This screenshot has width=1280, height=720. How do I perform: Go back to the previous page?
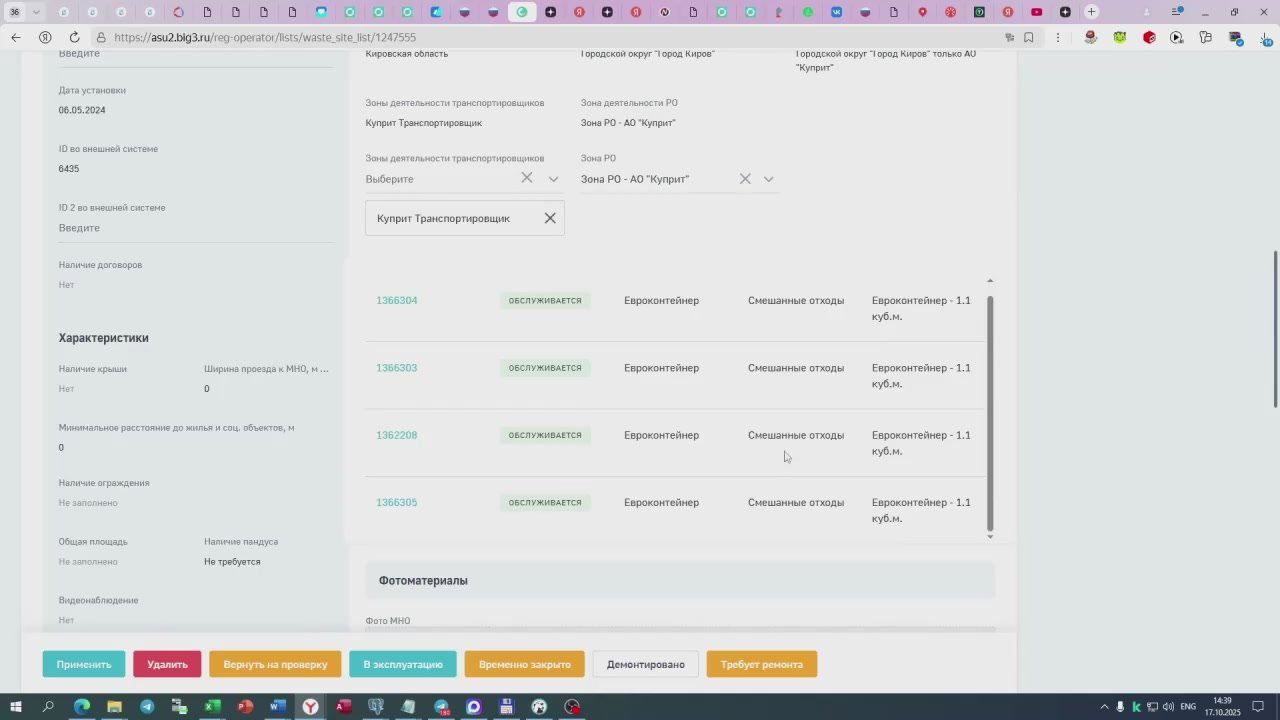[x=16, y=37]
